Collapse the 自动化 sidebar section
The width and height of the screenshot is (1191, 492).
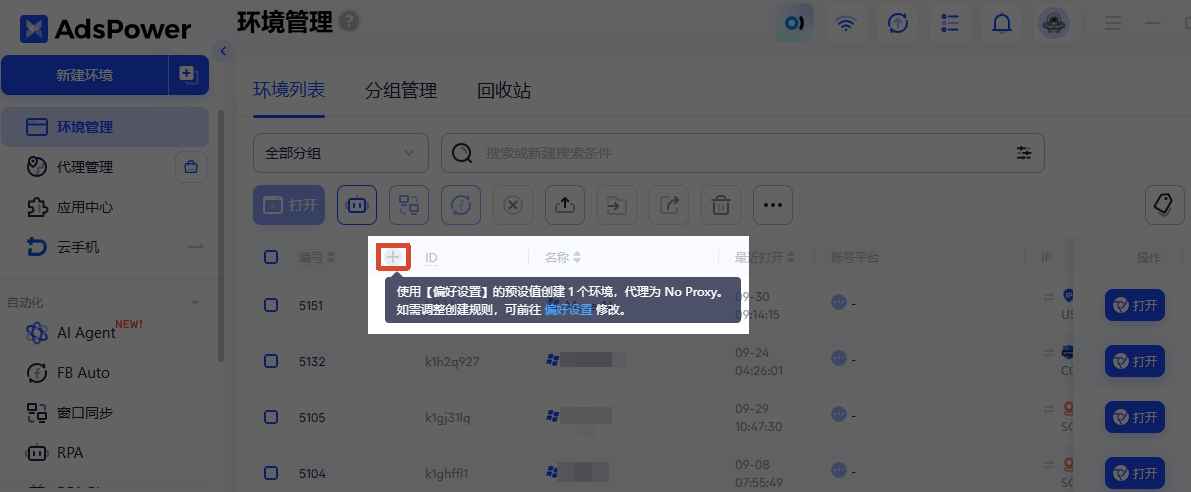tap(195, 303)
